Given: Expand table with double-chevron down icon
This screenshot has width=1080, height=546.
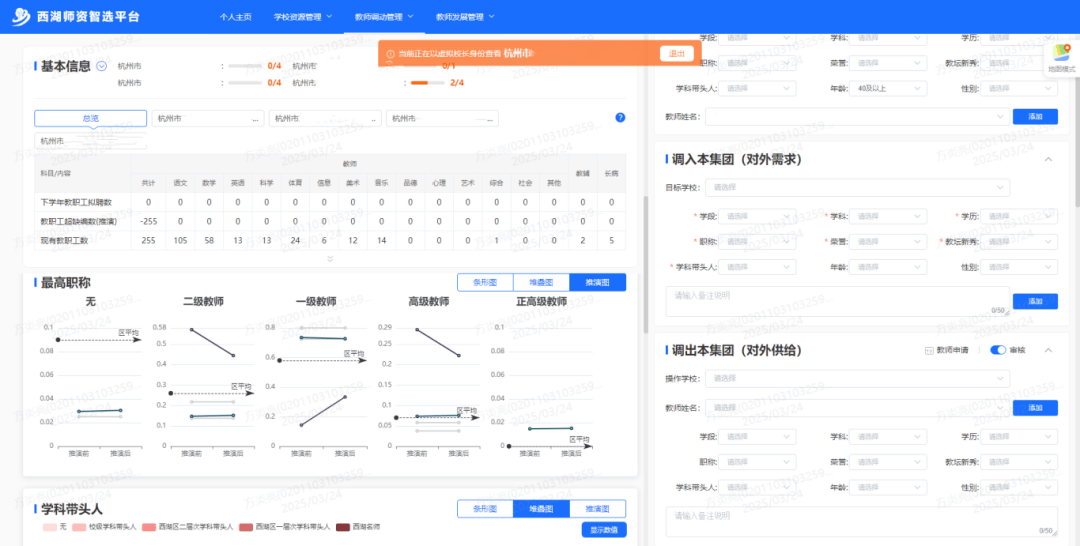Looking at the screenshot, I should [x=330, y=259].
